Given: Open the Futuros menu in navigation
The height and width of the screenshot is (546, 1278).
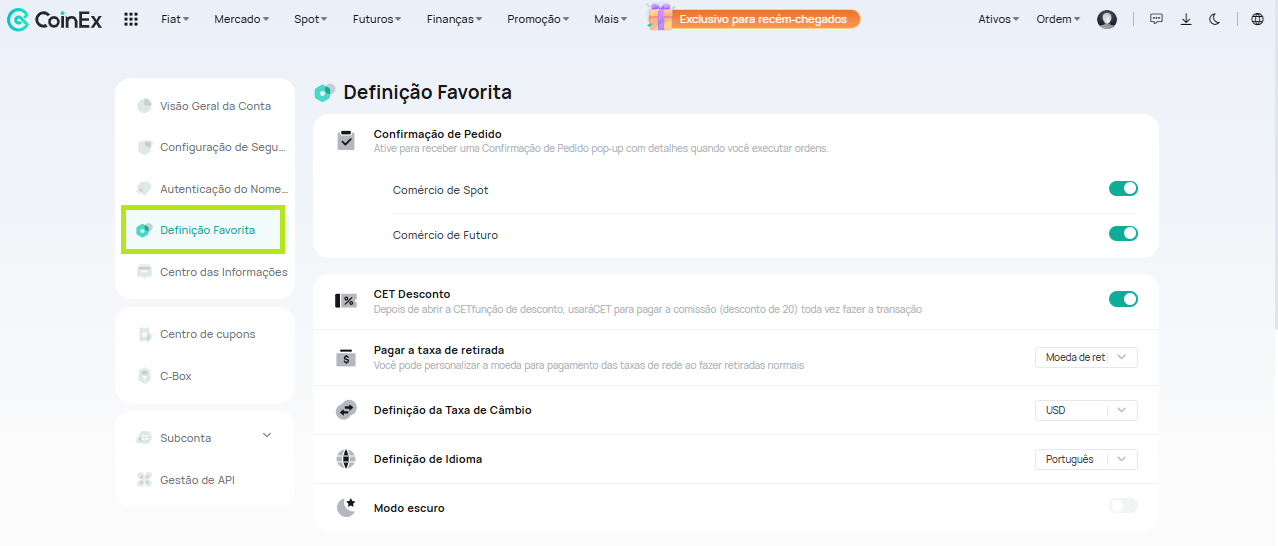Looking at the screenshot, I should (x=377, y=19).
